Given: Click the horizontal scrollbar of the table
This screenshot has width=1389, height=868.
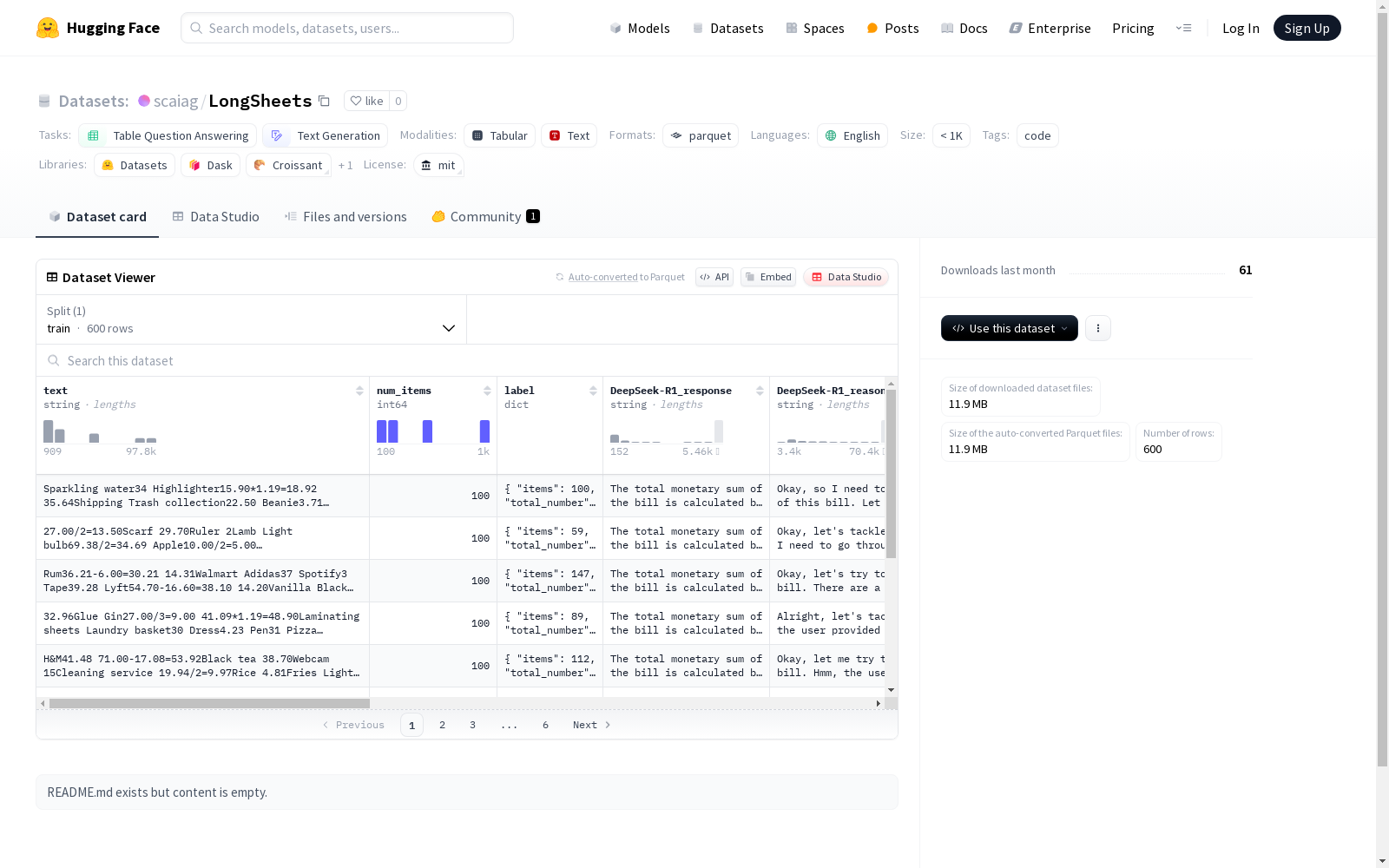Looking at the screenshot, I should pos(209,703).
